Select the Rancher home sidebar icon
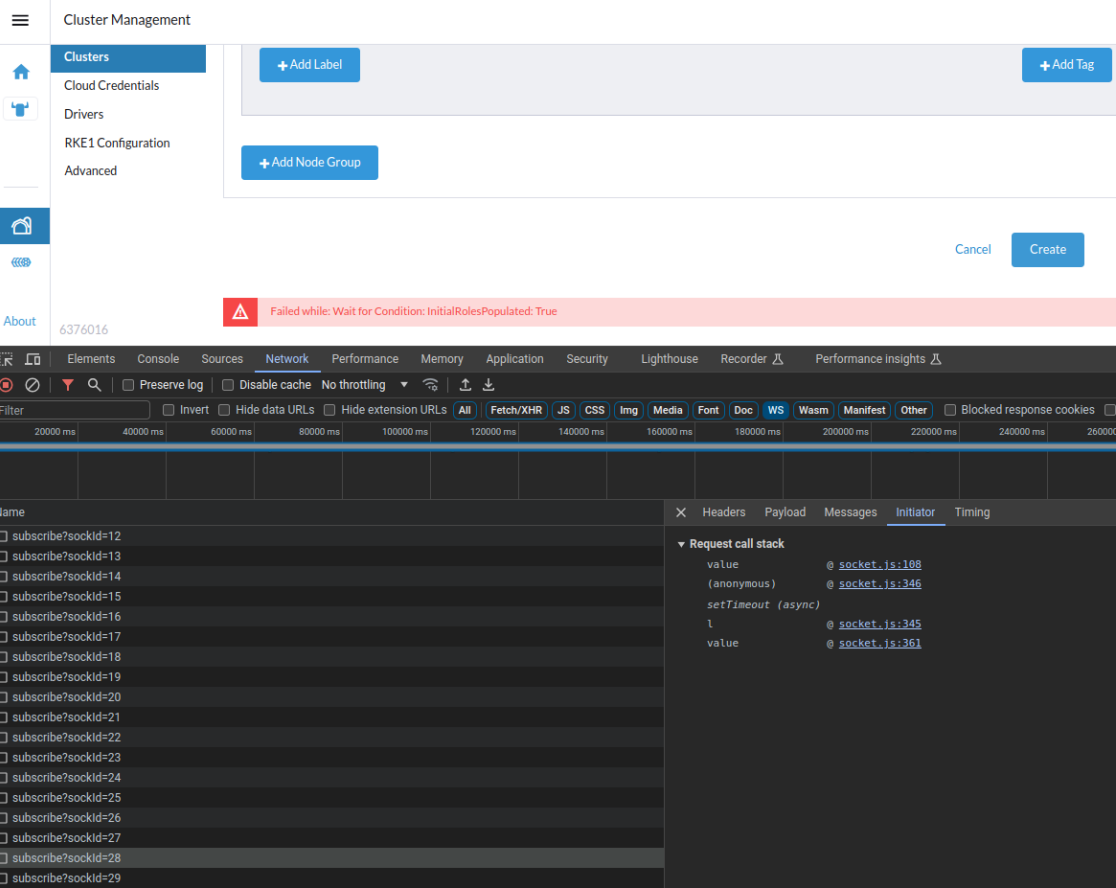 click(x=20, y=72)
